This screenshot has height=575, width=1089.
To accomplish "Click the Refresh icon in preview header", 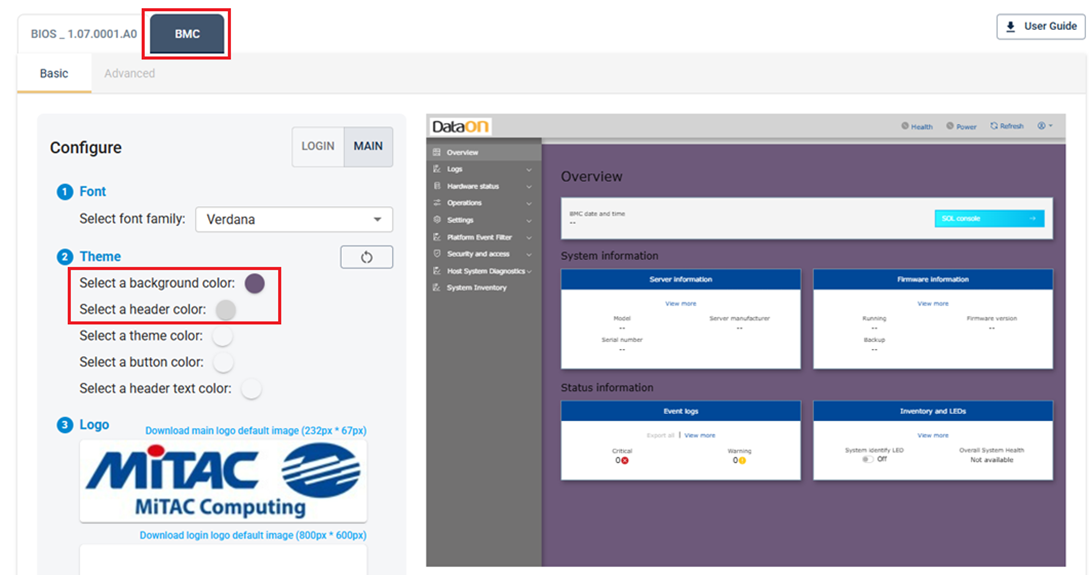I will click(994, 126).
